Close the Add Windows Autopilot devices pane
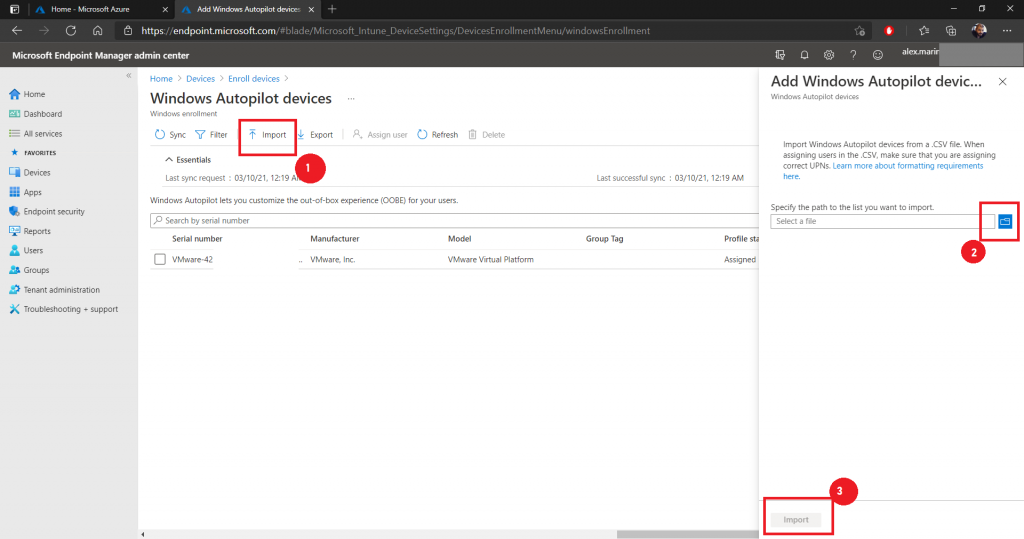This screenshot has width=1024, height=539. [x=1002, y=82]
